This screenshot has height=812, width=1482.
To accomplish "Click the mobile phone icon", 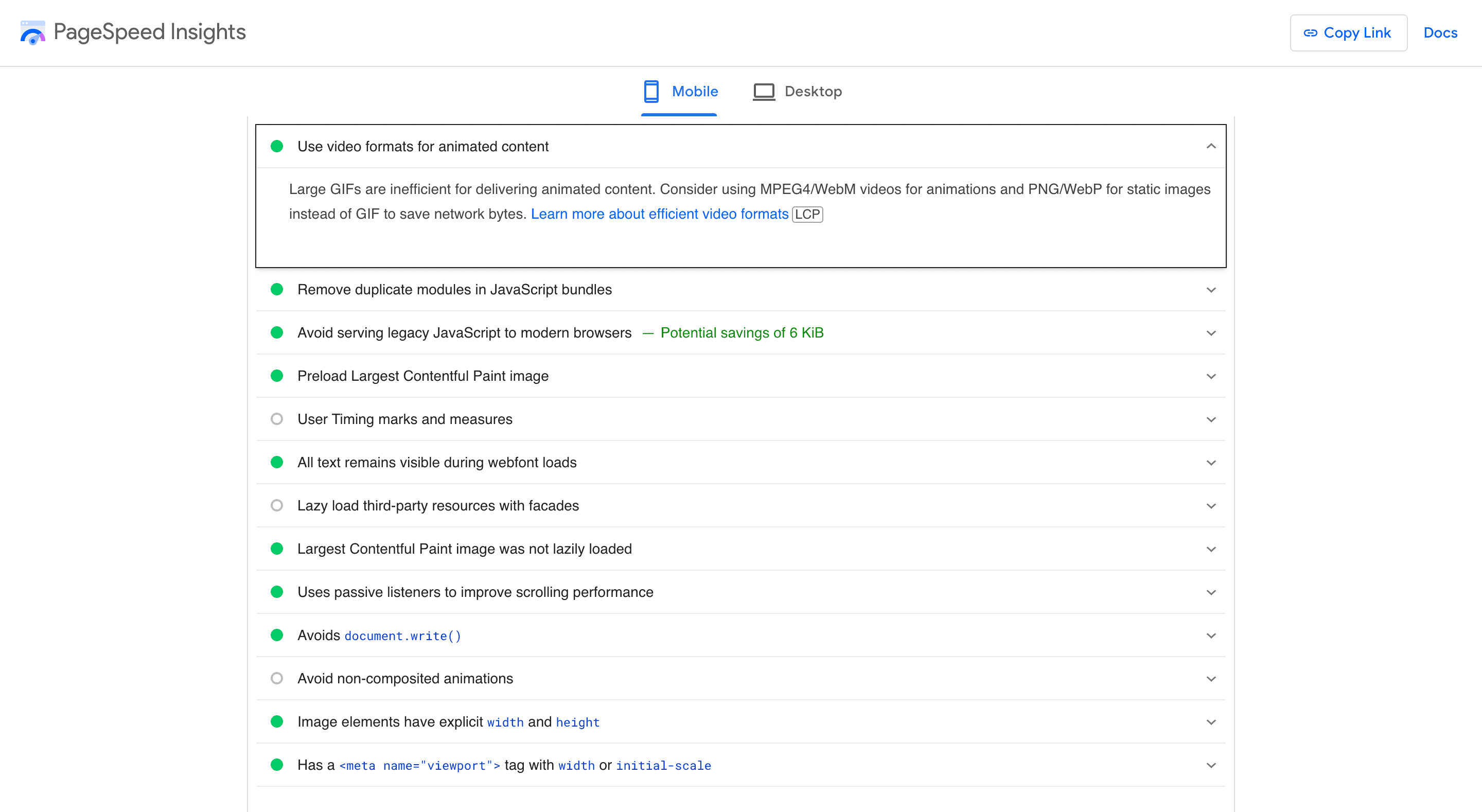I will coord(650,91).
